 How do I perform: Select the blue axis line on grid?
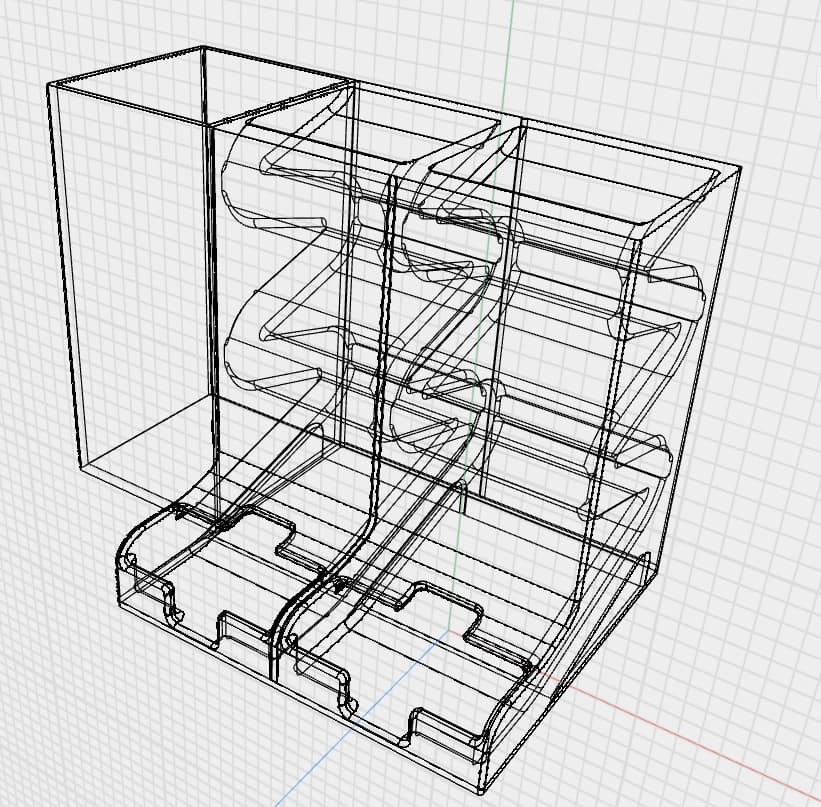pyautogui.click(x=361, y=718)
